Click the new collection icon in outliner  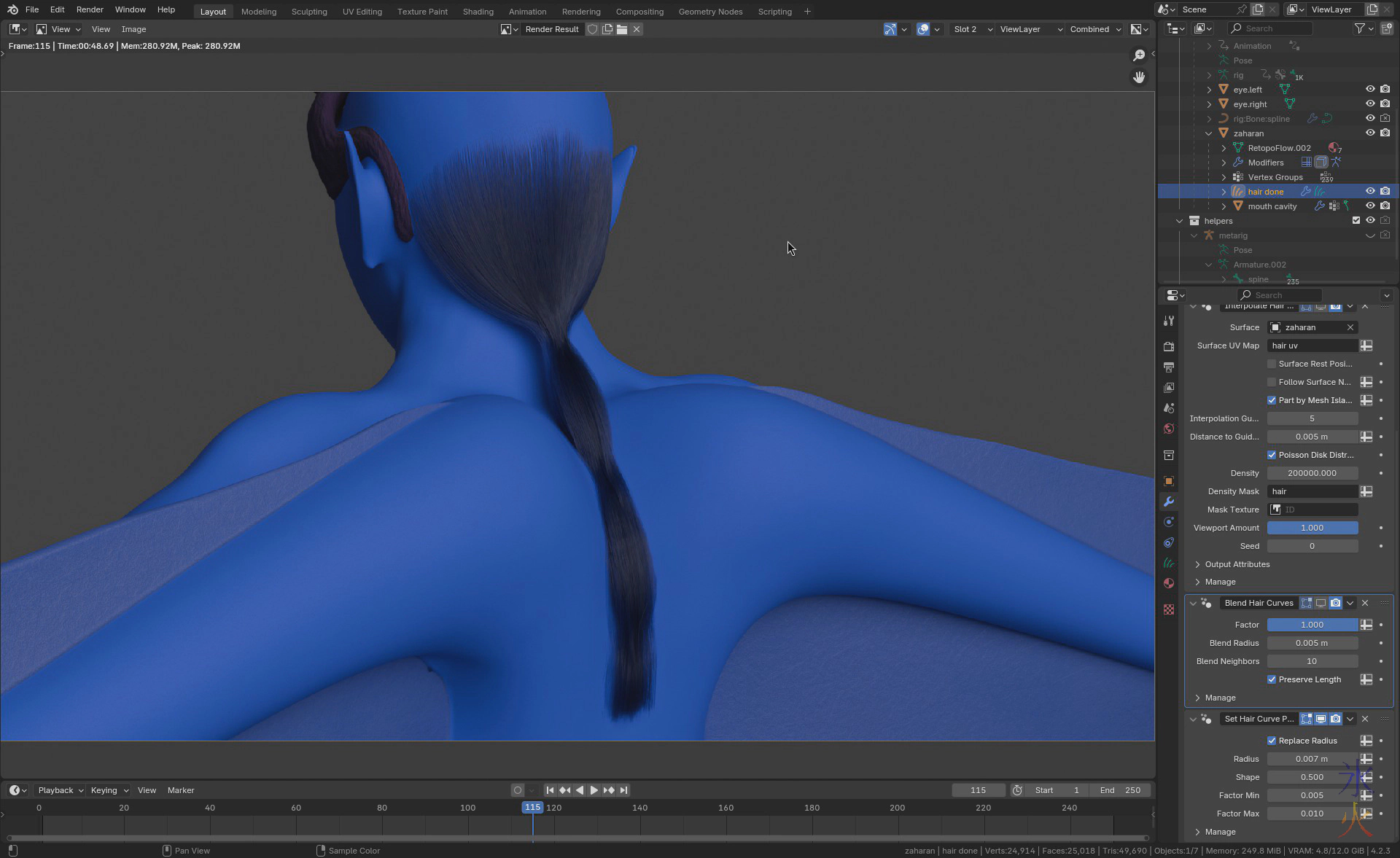click(1387, 28)
